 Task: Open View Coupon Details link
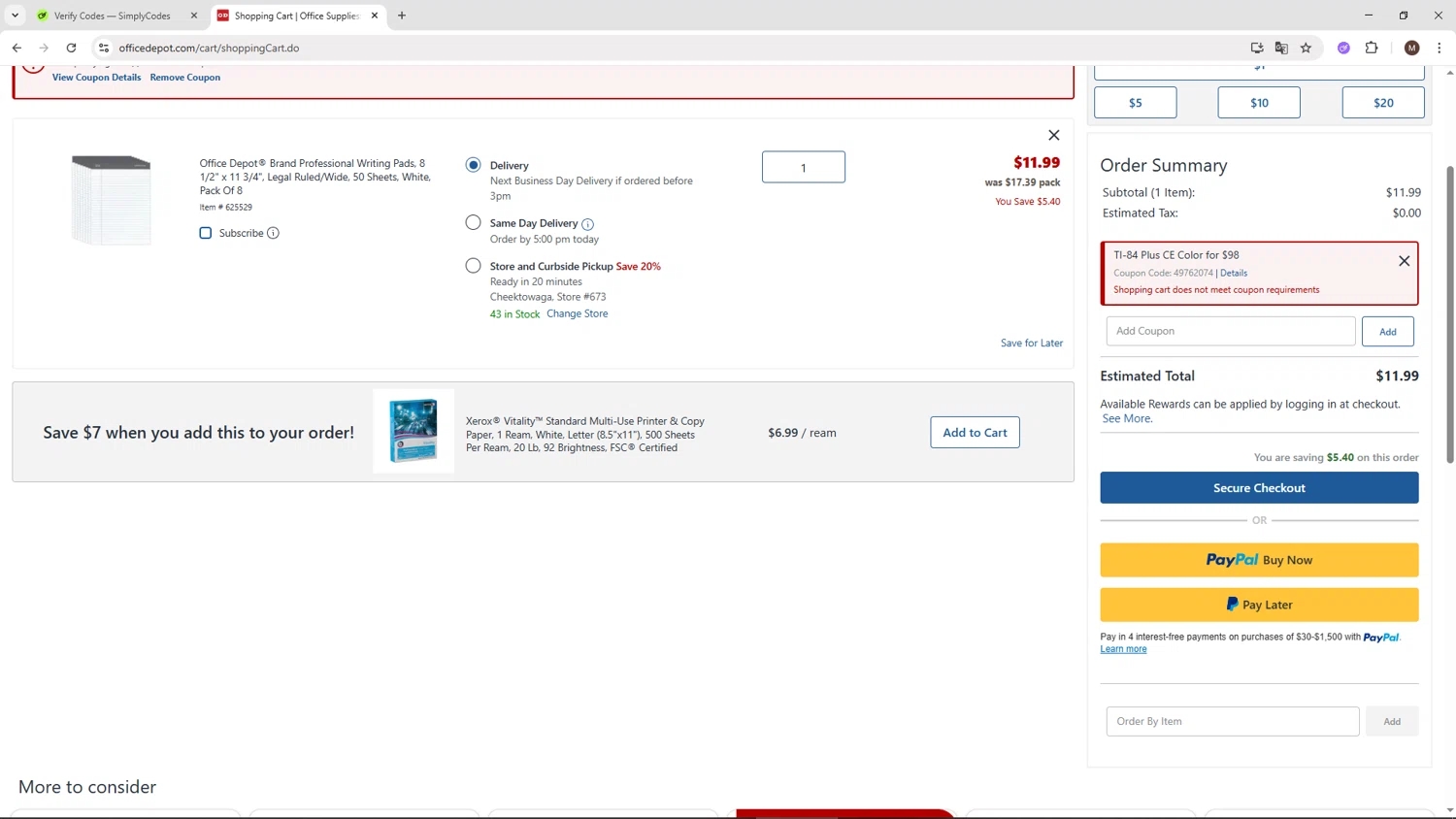[96, 78]
